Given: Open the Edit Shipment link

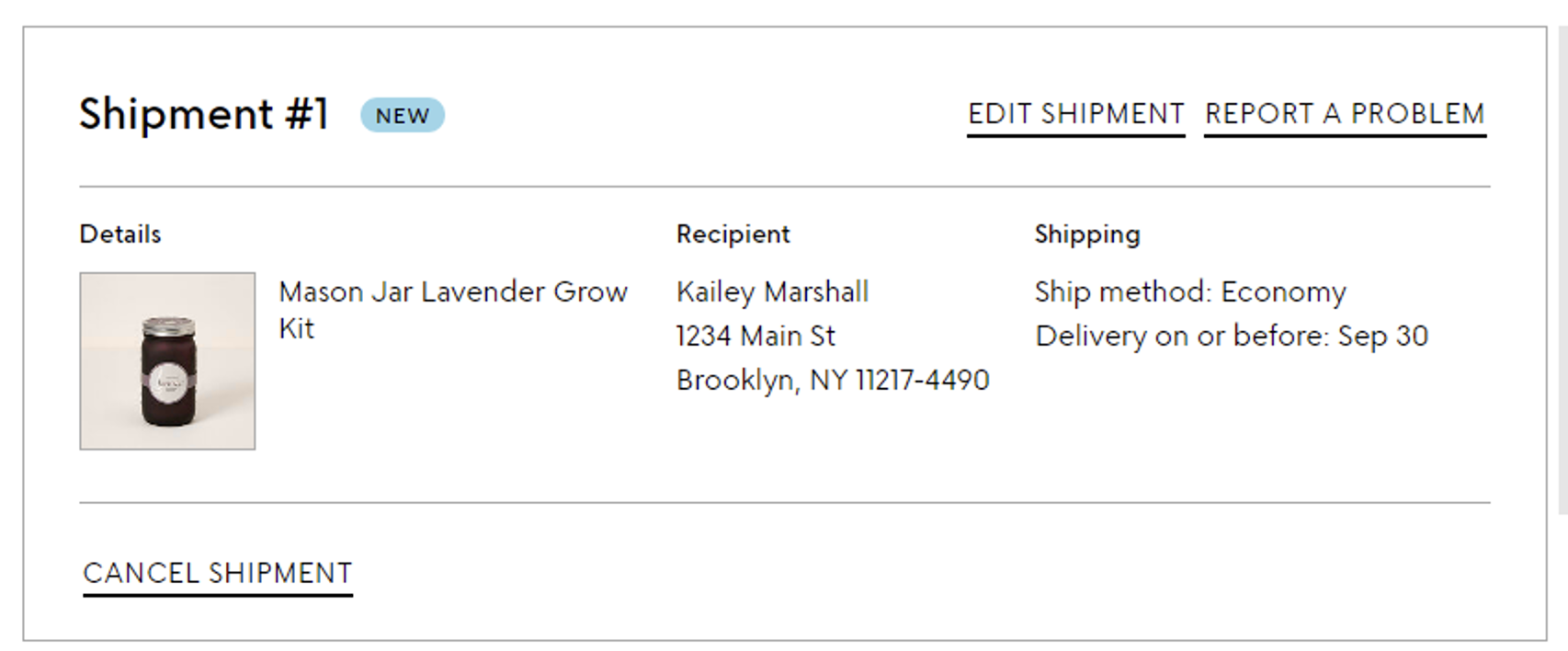Looking at the screenshot, I should [x=1075, y=115].
